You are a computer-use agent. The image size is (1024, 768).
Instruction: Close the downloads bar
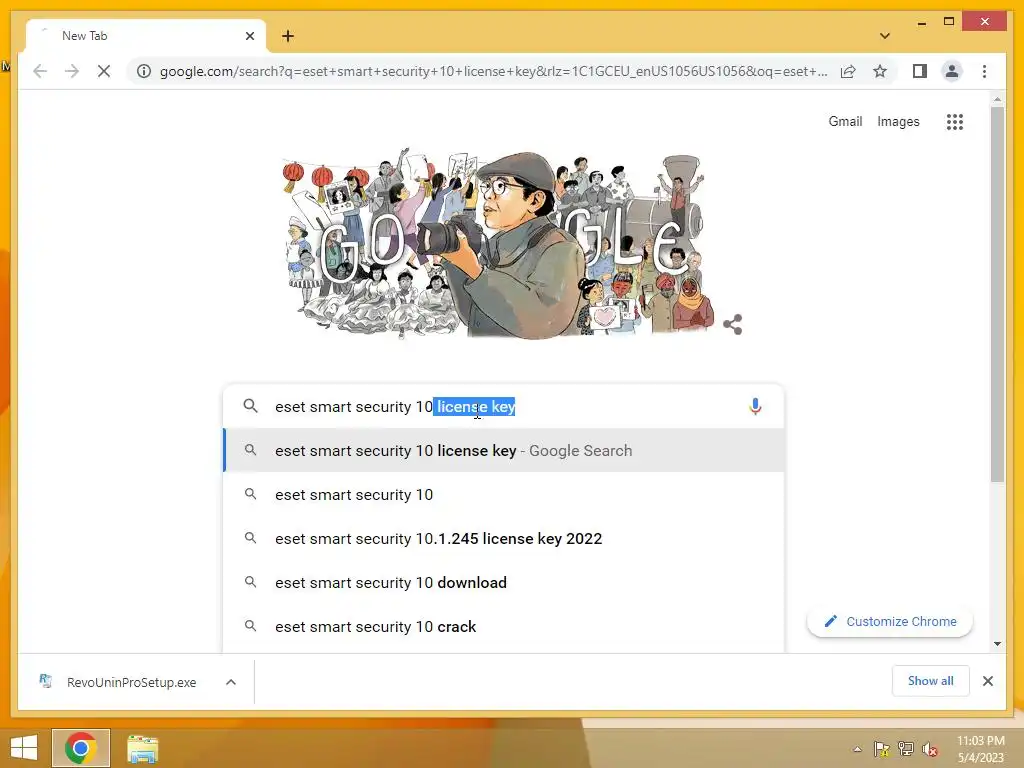click(x=987, y=681)
